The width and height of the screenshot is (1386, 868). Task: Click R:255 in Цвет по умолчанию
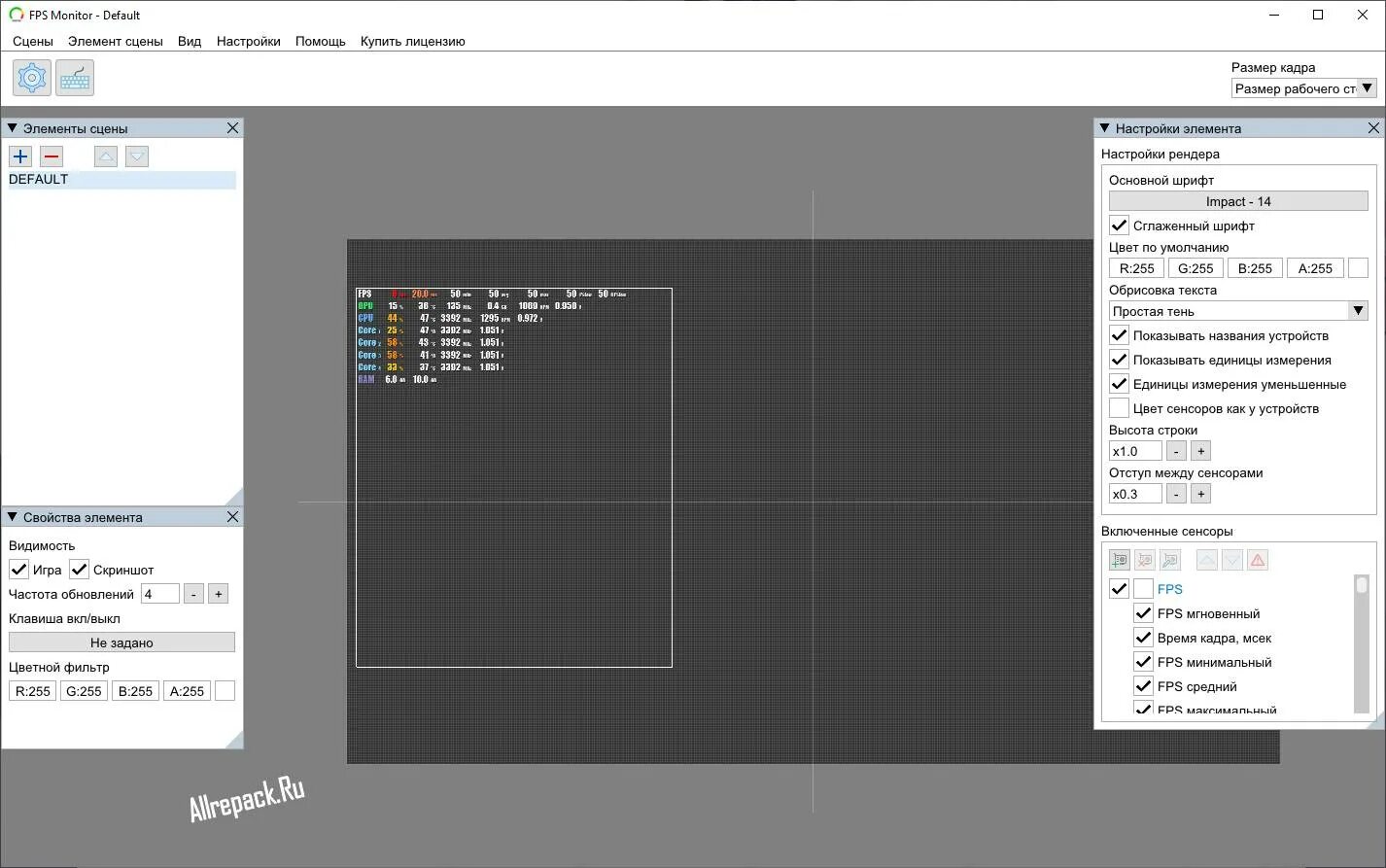1136,268
